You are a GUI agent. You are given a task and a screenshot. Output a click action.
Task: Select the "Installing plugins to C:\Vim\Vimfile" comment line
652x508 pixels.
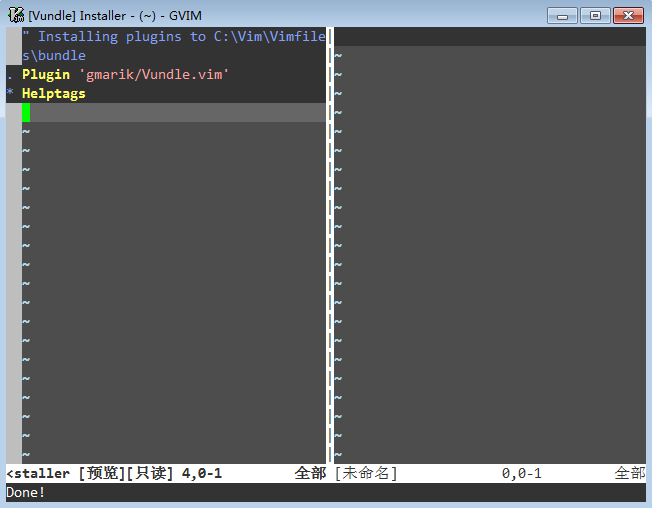[x=174, y=37]
